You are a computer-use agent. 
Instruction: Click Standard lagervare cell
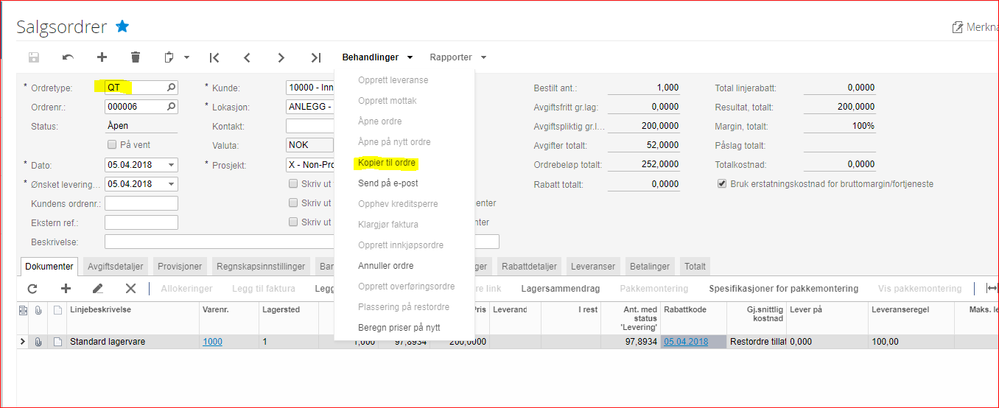133,342
